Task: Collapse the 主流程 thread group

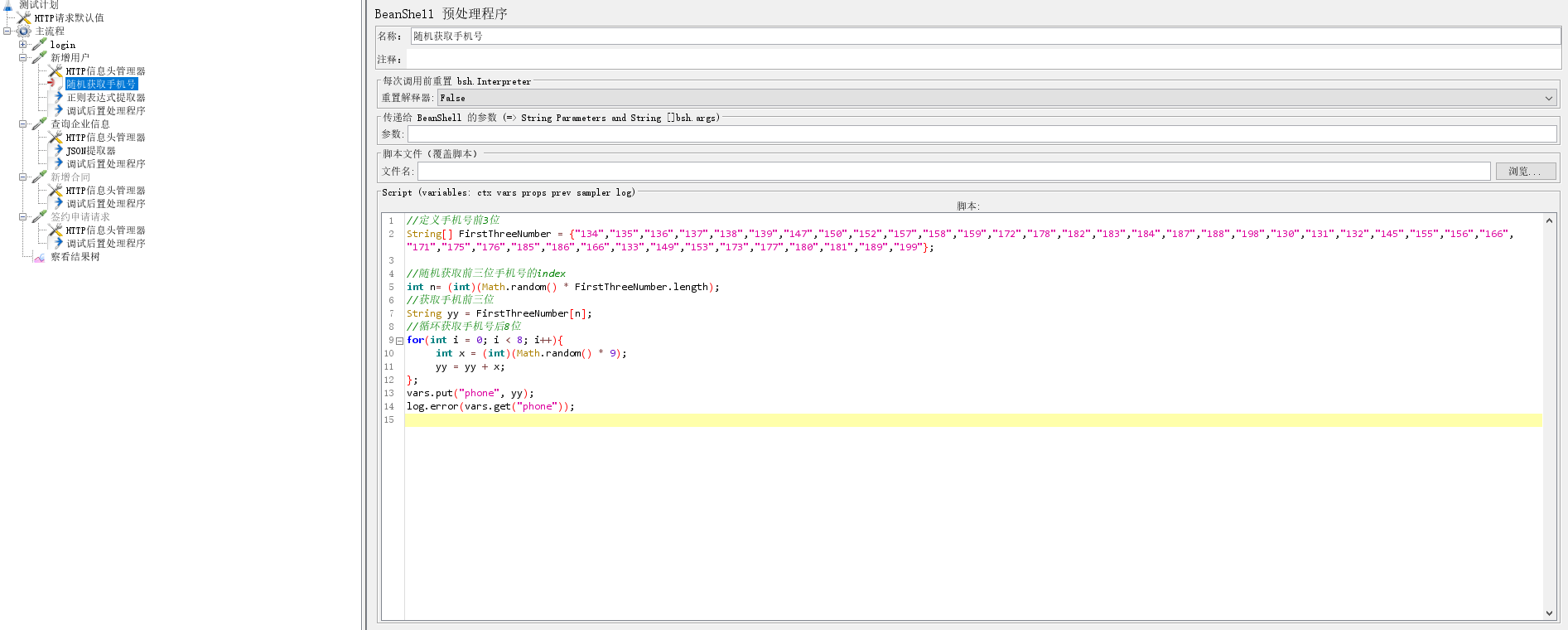Action: [7, 31]
